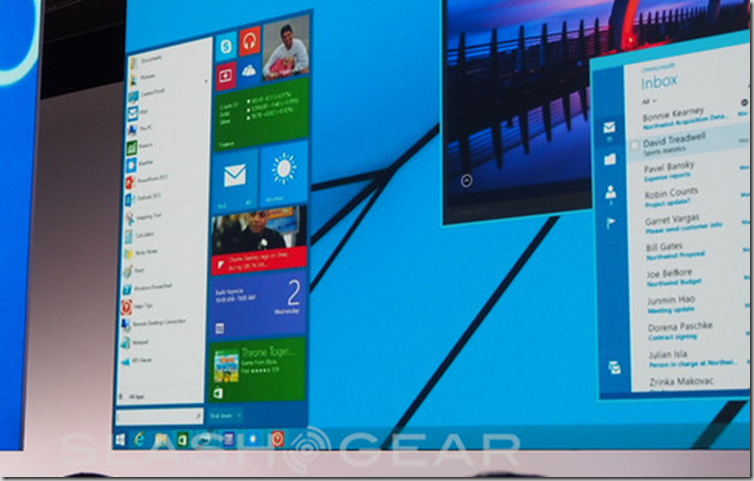754x481 pixels.
Task: Open the Weather sun tile
Action: click(x=284, y=173)
